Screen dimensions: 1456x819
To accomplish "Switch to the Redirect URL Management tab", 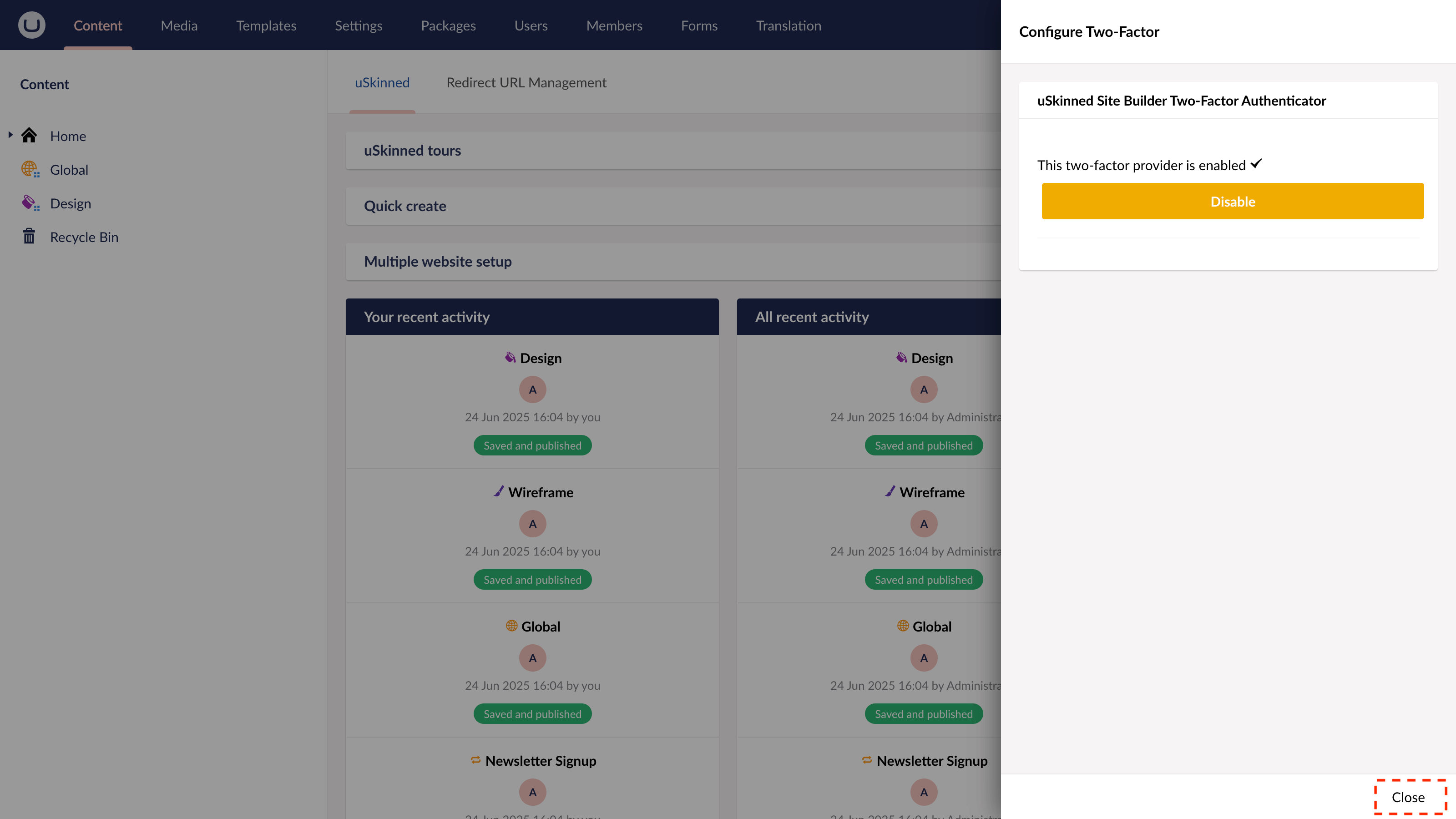I will 526,82.
